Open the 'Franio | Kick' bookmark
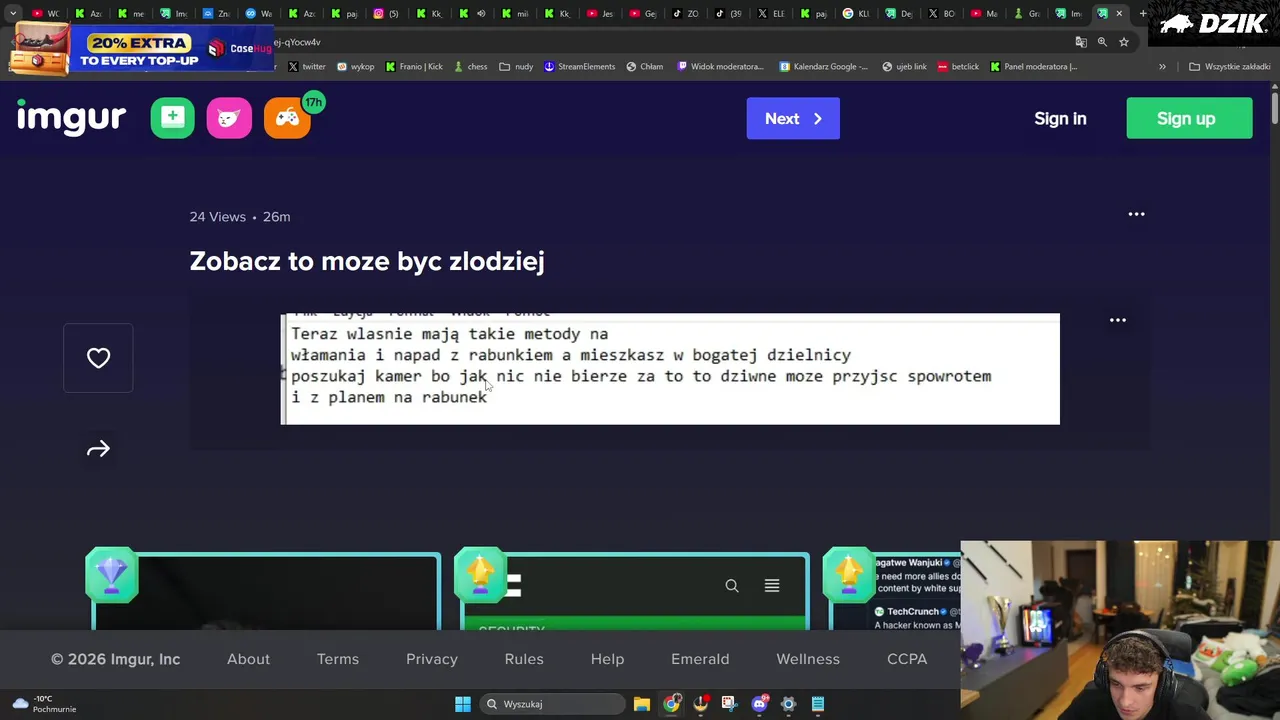 point(414,67)
